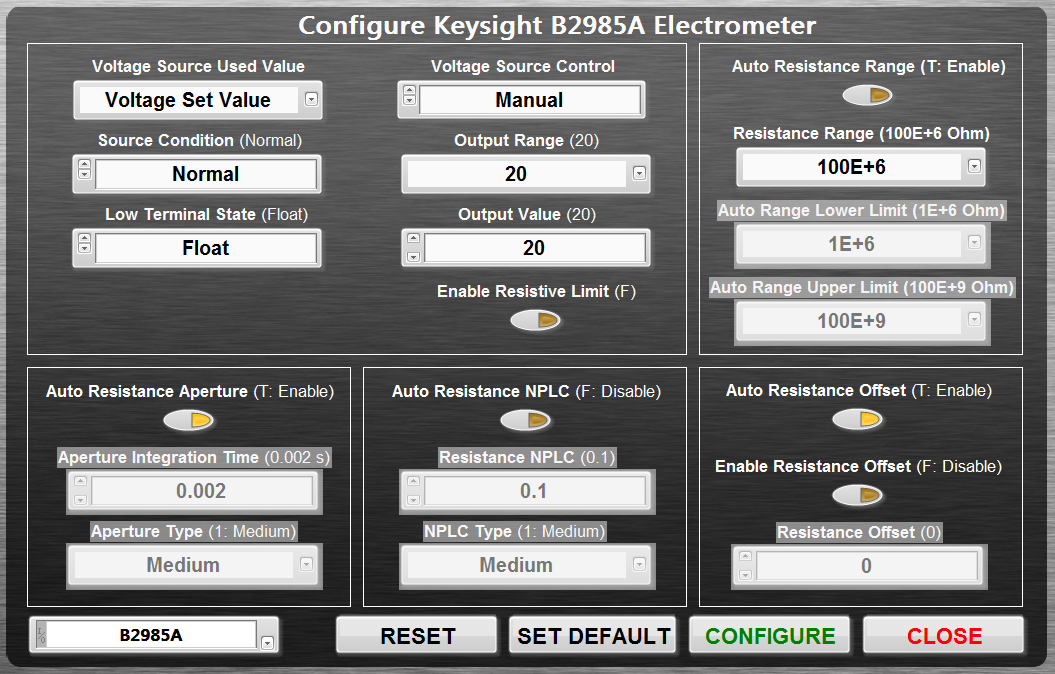The height and width of the screenshot is (674, 1055).
Task: Decrease the Output Value with down arrow
Action: click(x=413, y=257)
